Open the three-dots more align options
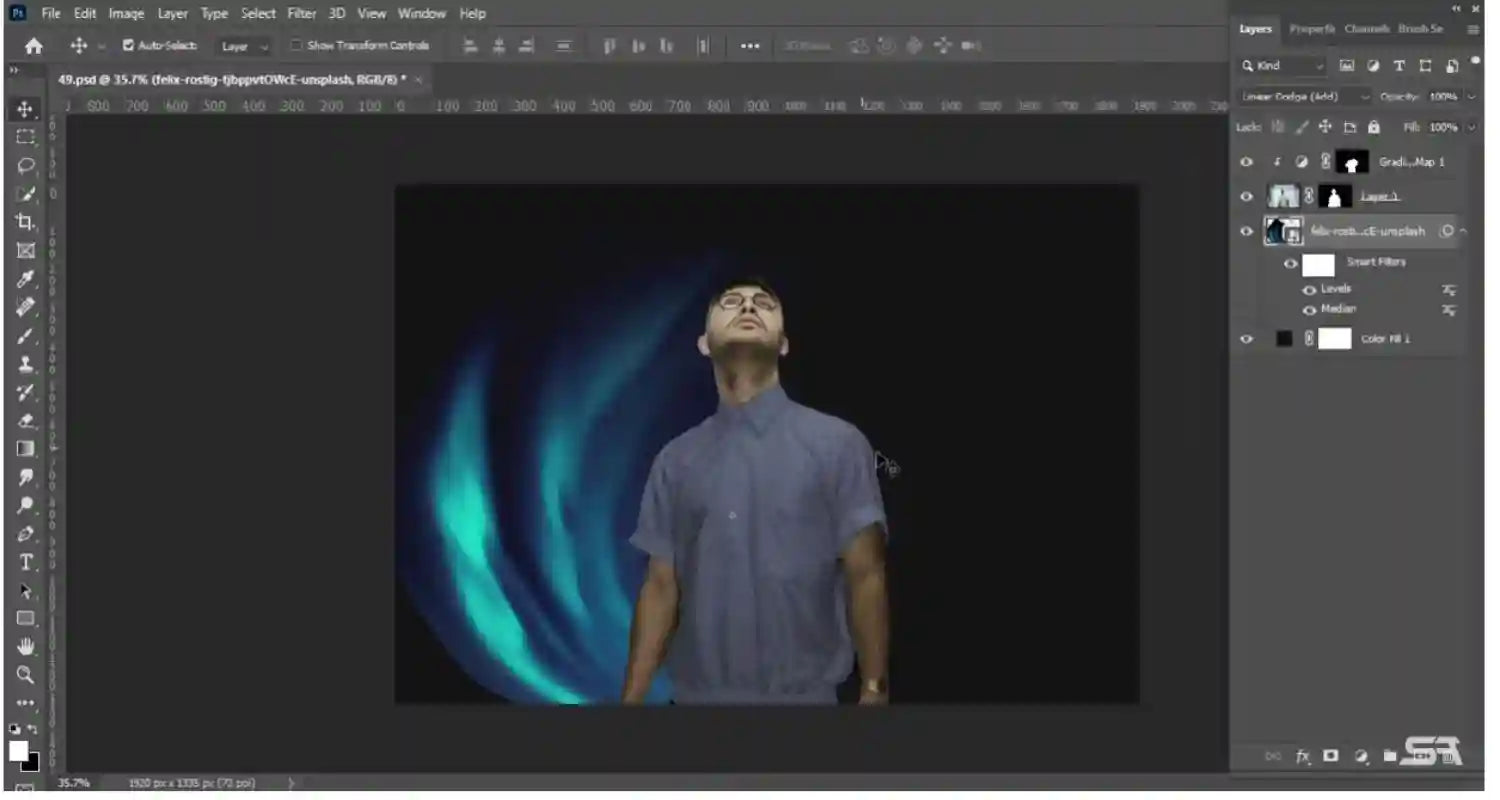Image resolution: width=1500 pixels, height=800 pixels. (x=750, y=46)
